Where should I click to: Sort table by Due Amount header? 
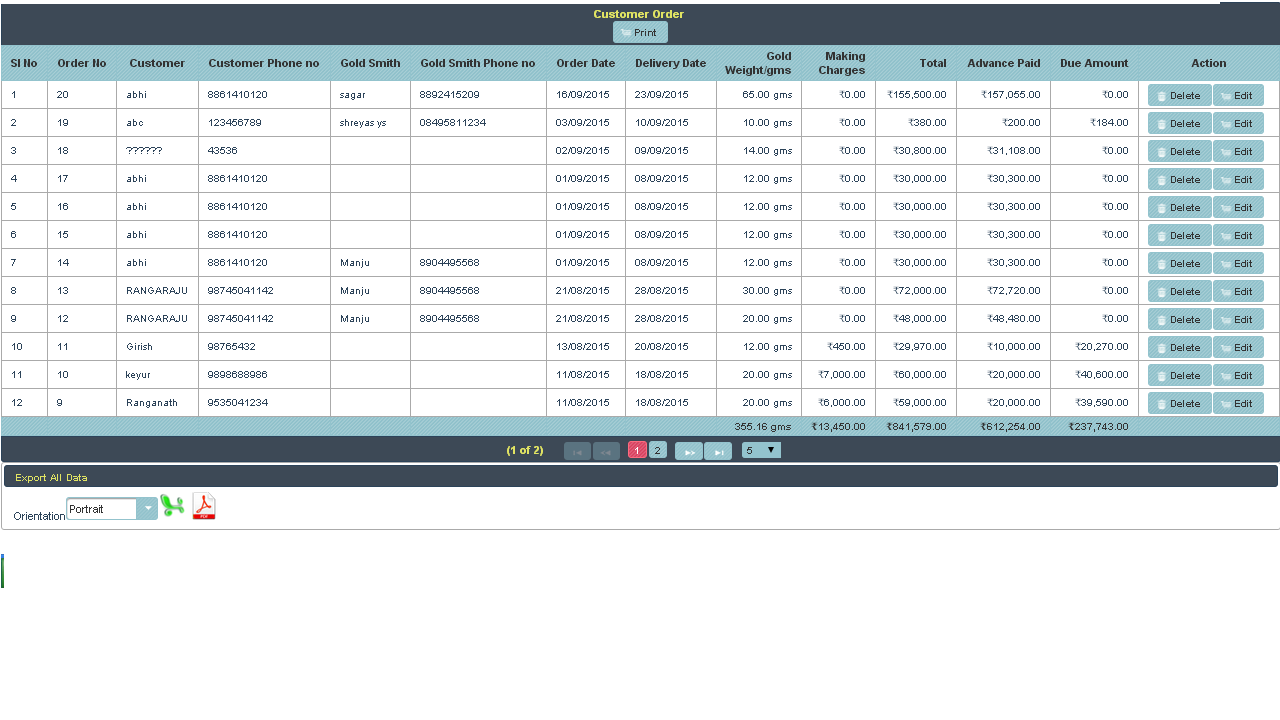pyautogui.click(x=1094, y=63)
